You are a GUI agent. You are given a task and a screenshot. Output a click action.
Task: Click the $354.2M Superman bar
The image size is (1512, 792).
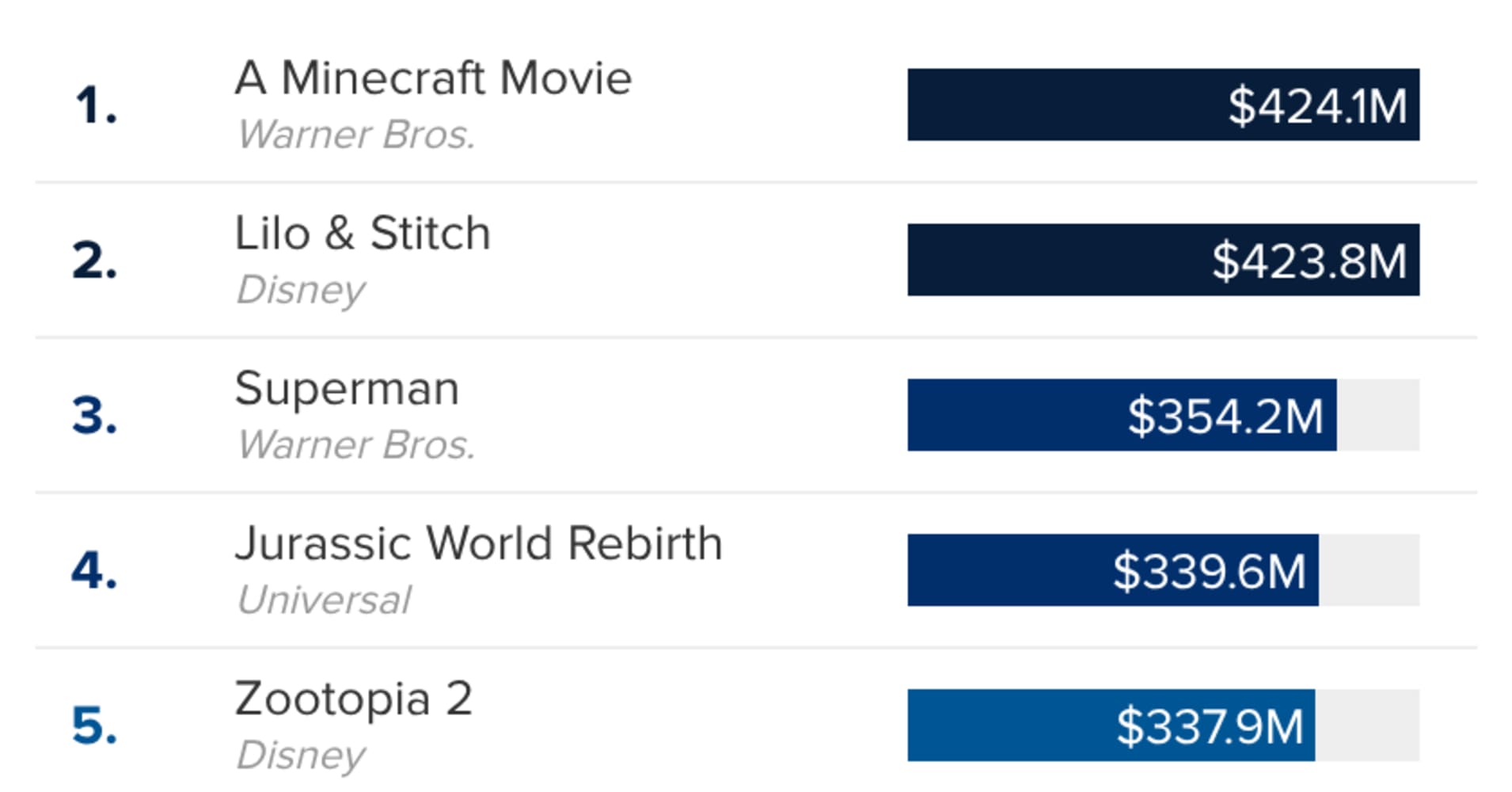tap(1121, 415)
